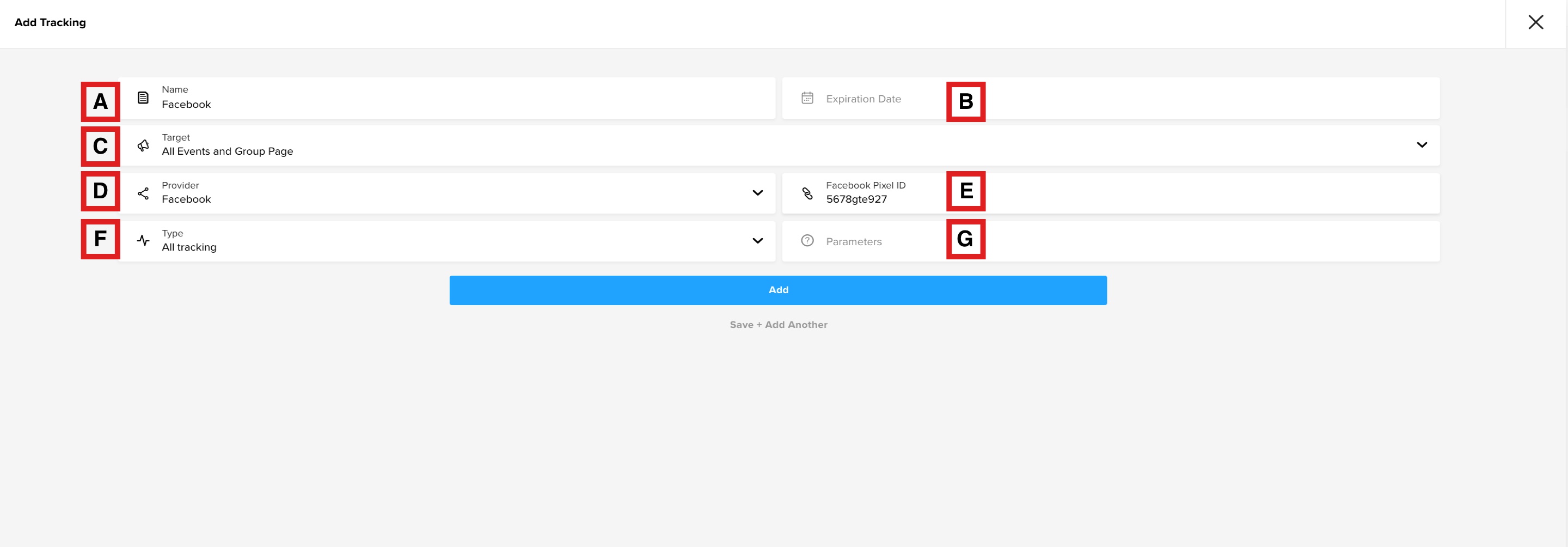The width and height of the screenshot is (1568, 547).
Task: Open the Provider dropdown chevron
Action: pos(757,193)
